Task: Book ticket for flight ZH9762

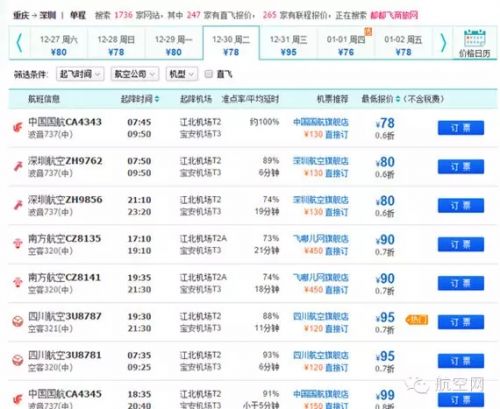Action: (x=461, y=167)
